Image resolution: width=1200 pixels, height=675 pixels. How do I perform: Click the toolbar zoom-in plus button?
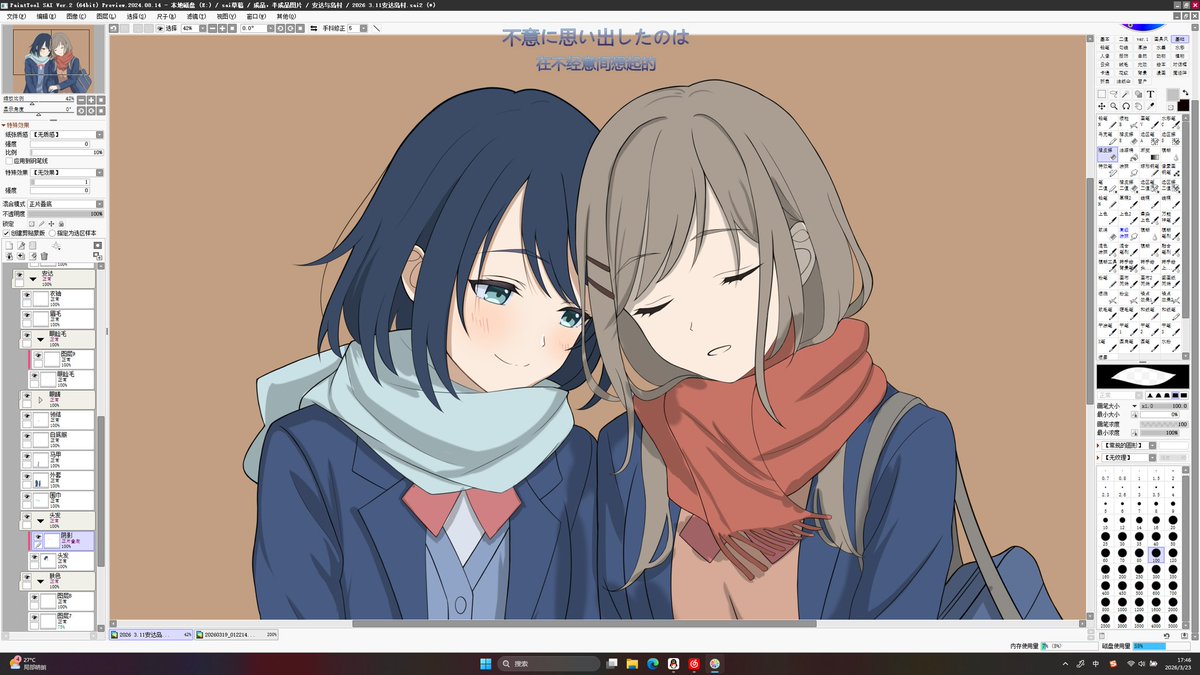coord(222,28)
